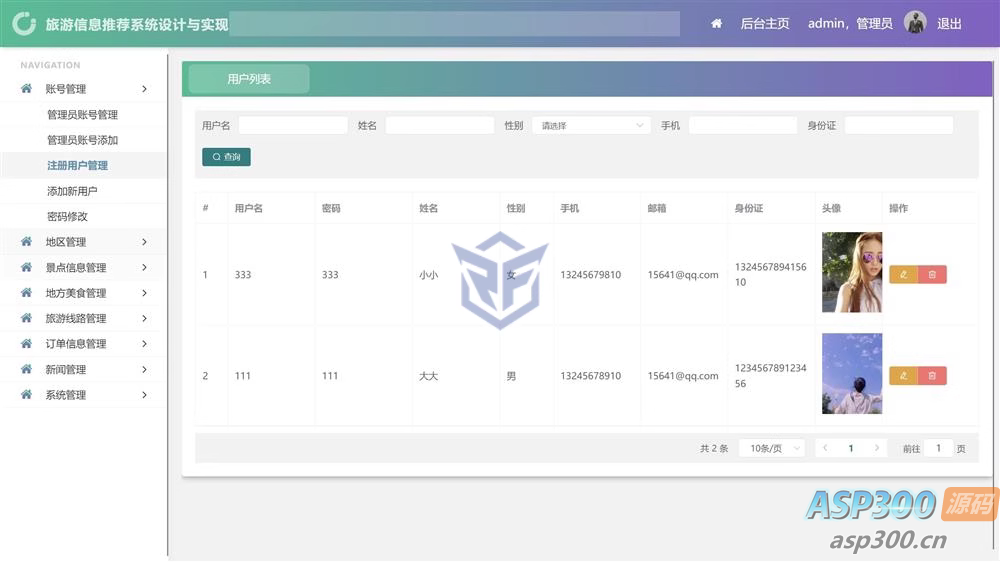Viewport: 1000px width, 562px height.
Task: Open the 10条/页 page size dropdown
Action: pos(772,448)
